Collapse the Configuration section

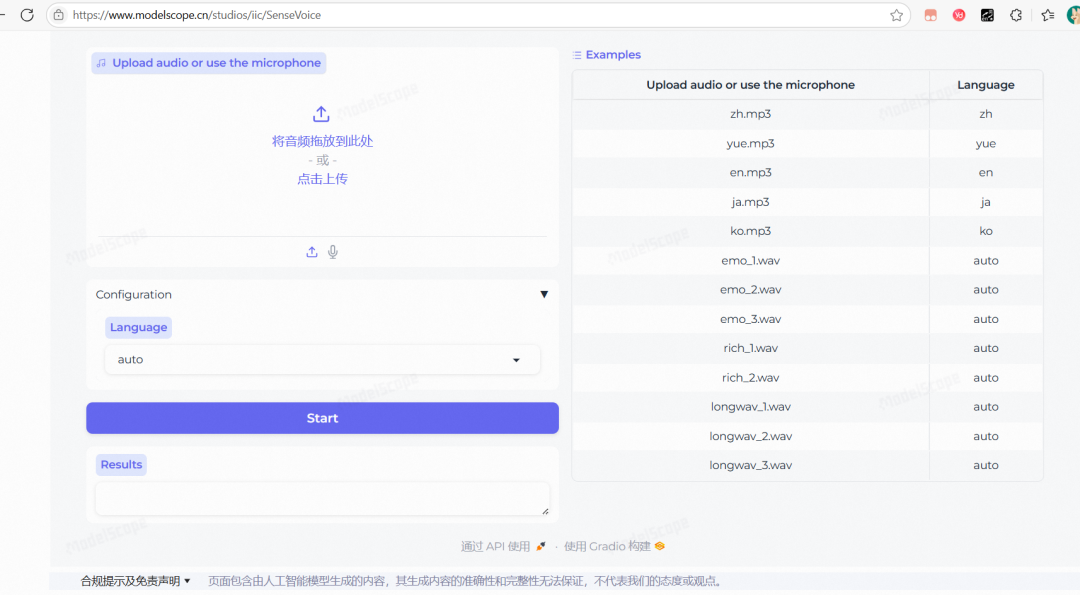click(x=544, y=294)
